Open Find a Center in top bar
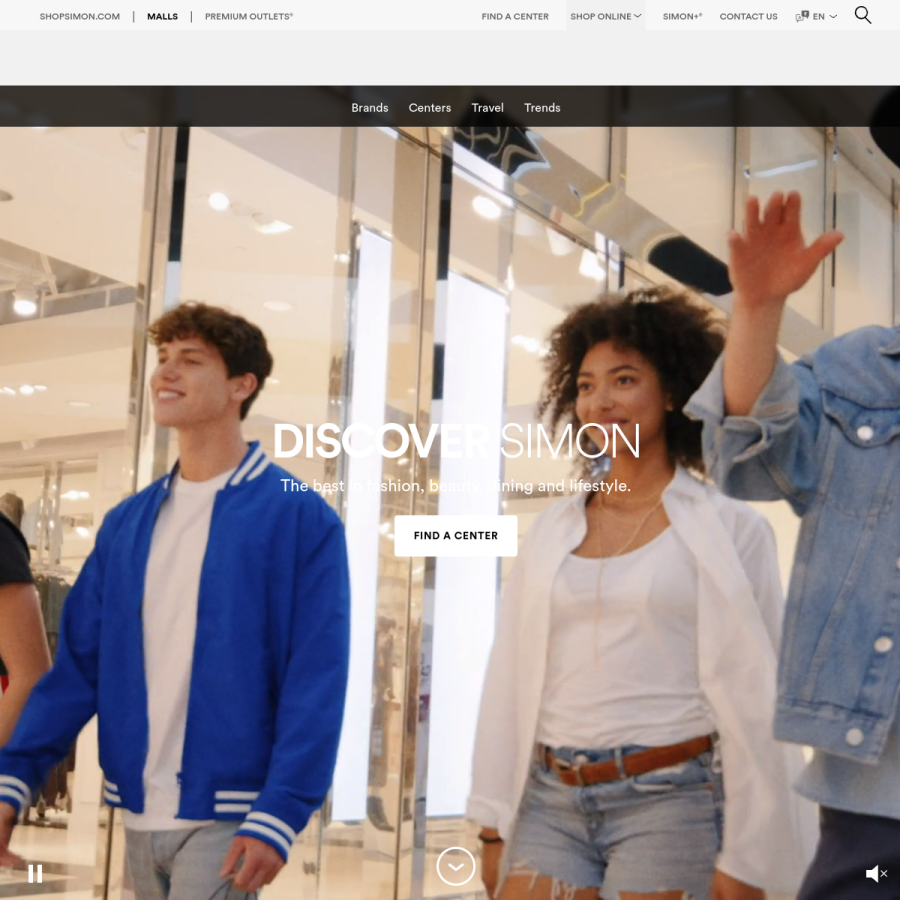The width and height of the screenshot is (900, 900). pyautogui.click(x=515, y=17)
